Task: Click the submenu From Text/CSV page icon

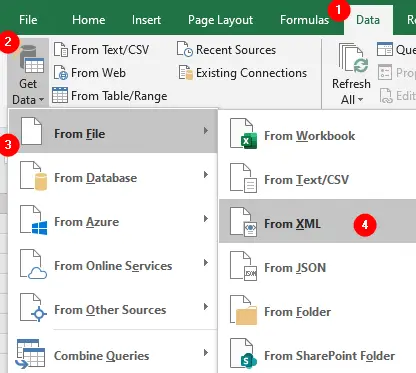Action: tap(243, 178)
